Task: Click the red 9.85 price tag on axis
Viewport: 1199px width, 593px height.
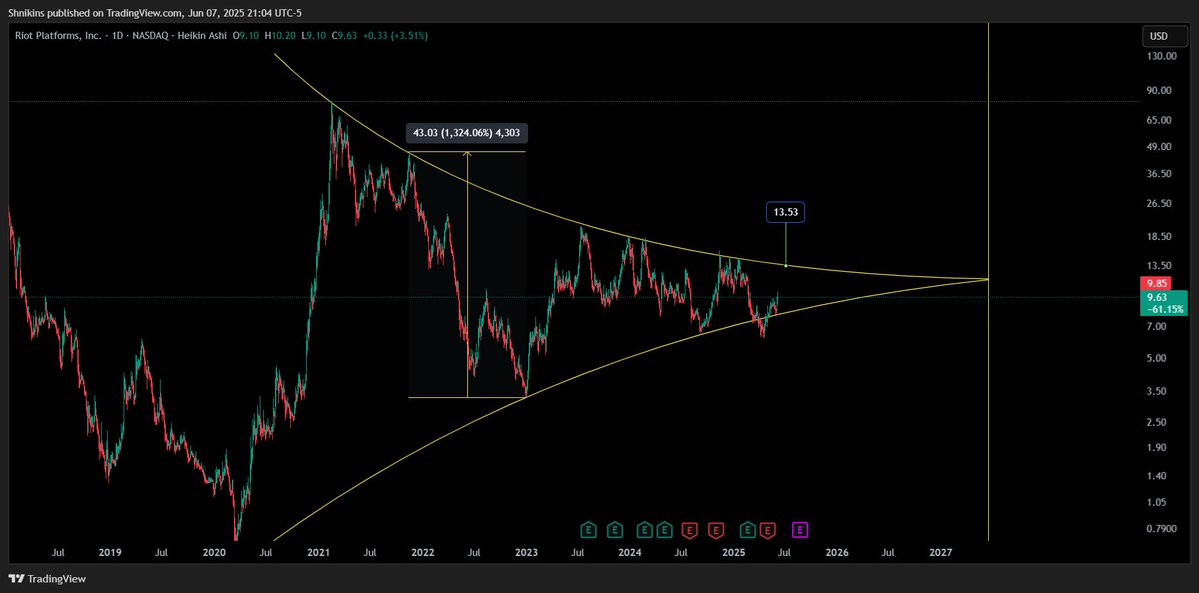Action: 1154,282
